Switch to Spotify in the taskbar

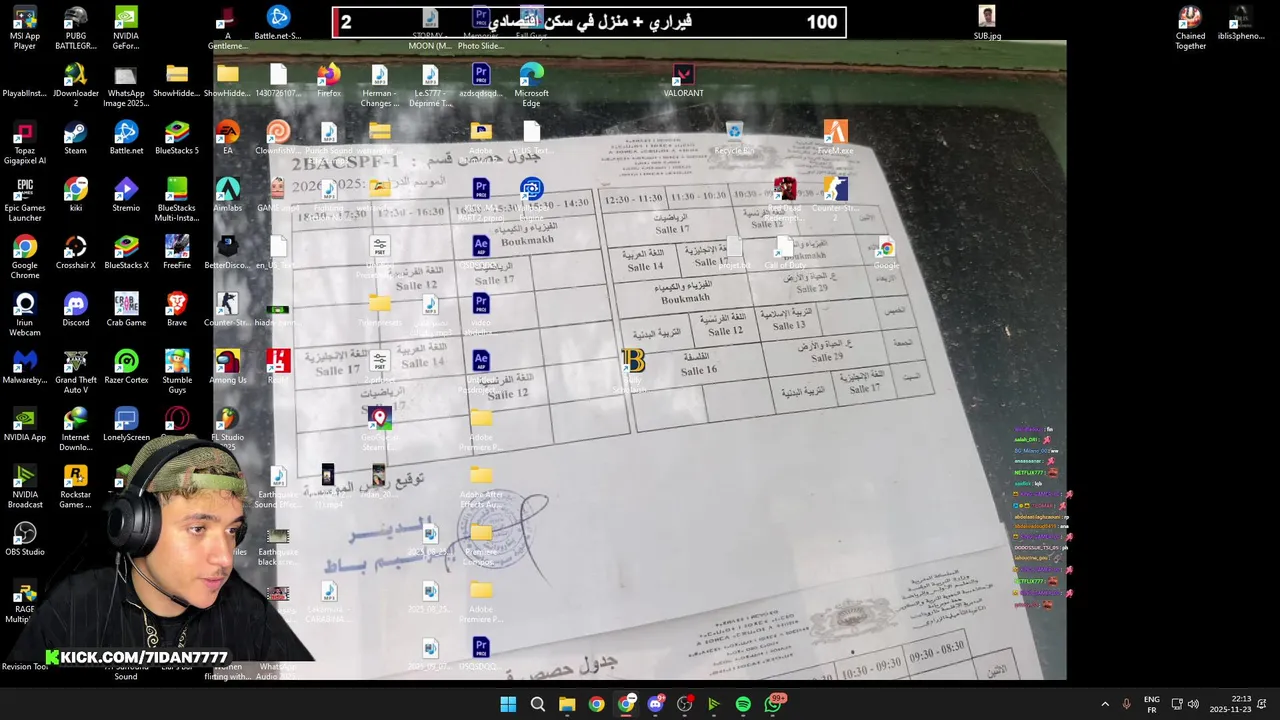tap(743, 704)
